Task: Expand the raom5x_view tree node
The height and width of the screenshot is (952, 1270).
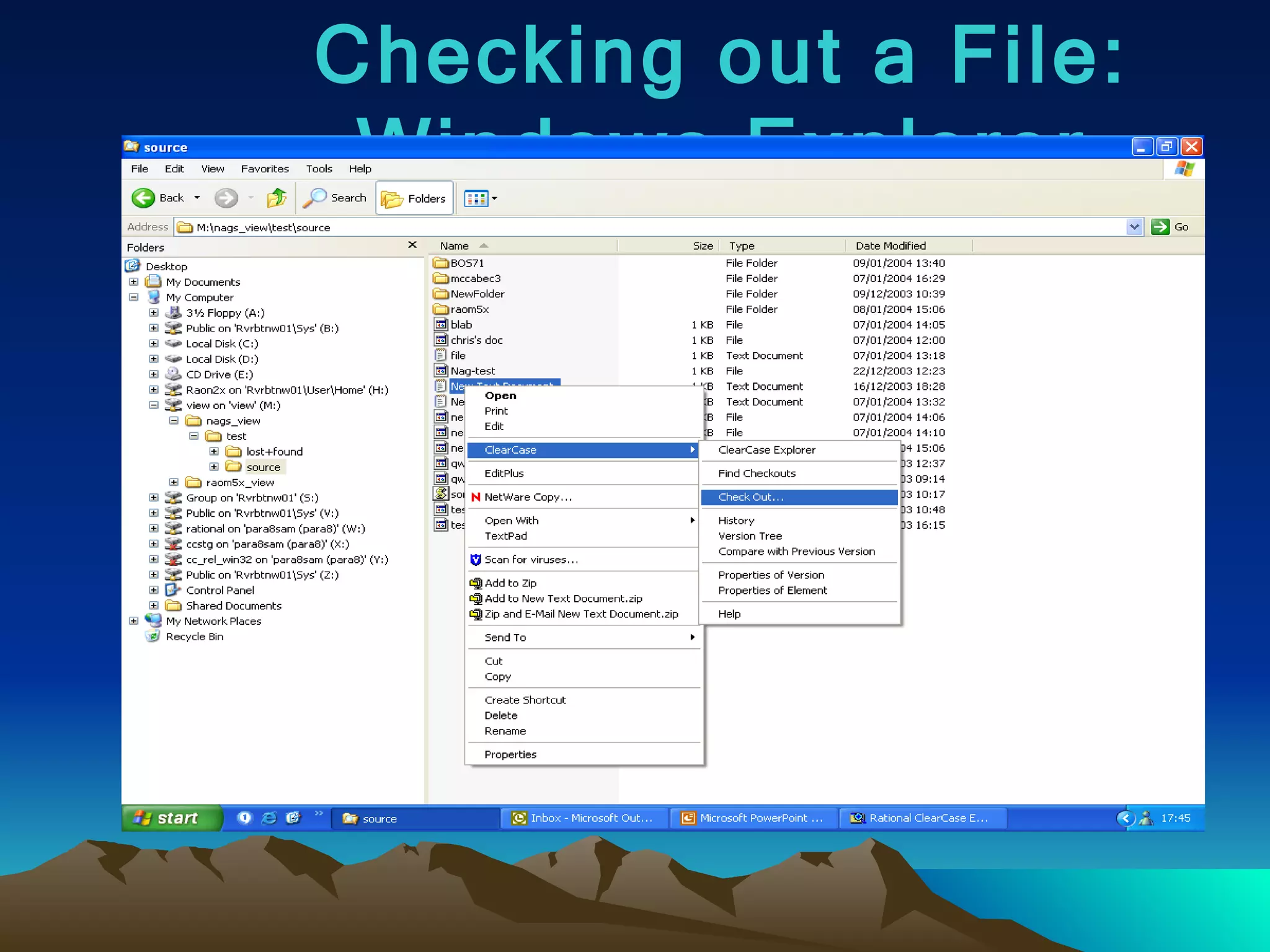Action: pyautogui.click(x=174, y=482)
